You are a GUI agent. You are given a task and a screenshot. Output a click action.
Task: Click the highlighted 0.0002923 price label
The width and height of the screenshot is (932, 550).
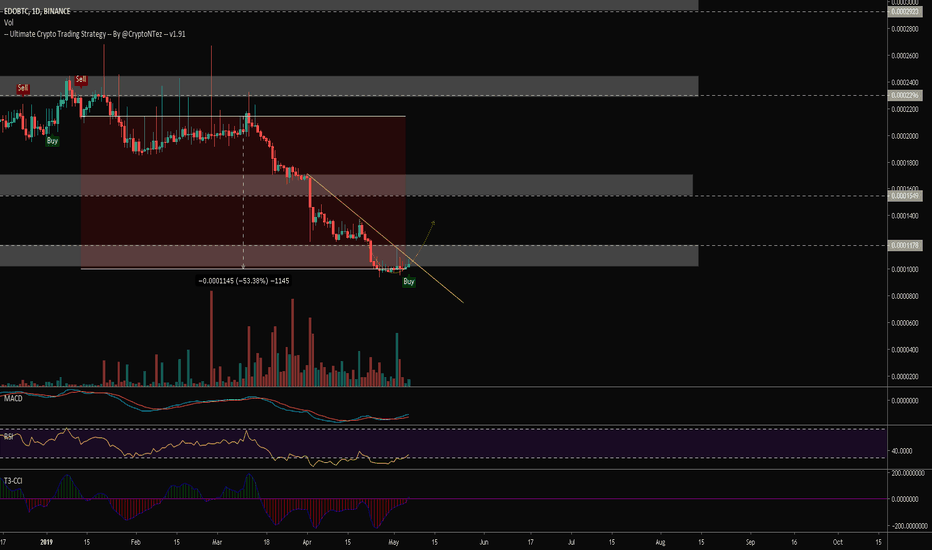point(905,11)
